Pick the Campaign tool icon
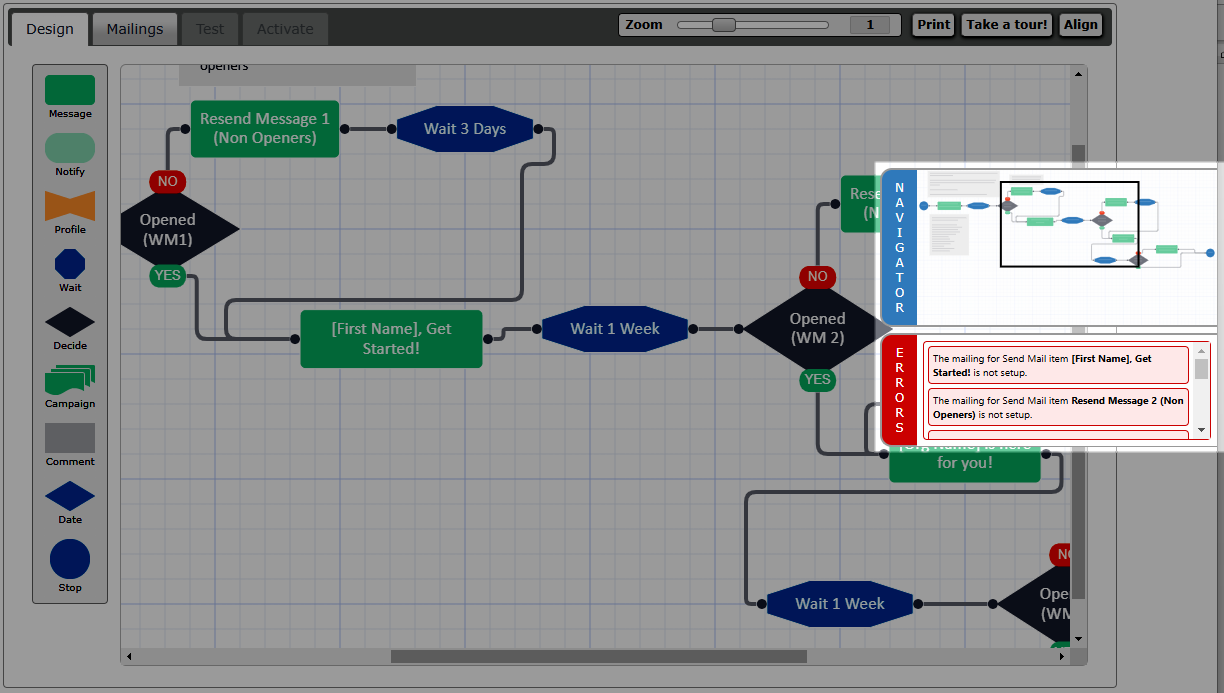The width and height of the screenshot is (1224, 693). [70, 380]
